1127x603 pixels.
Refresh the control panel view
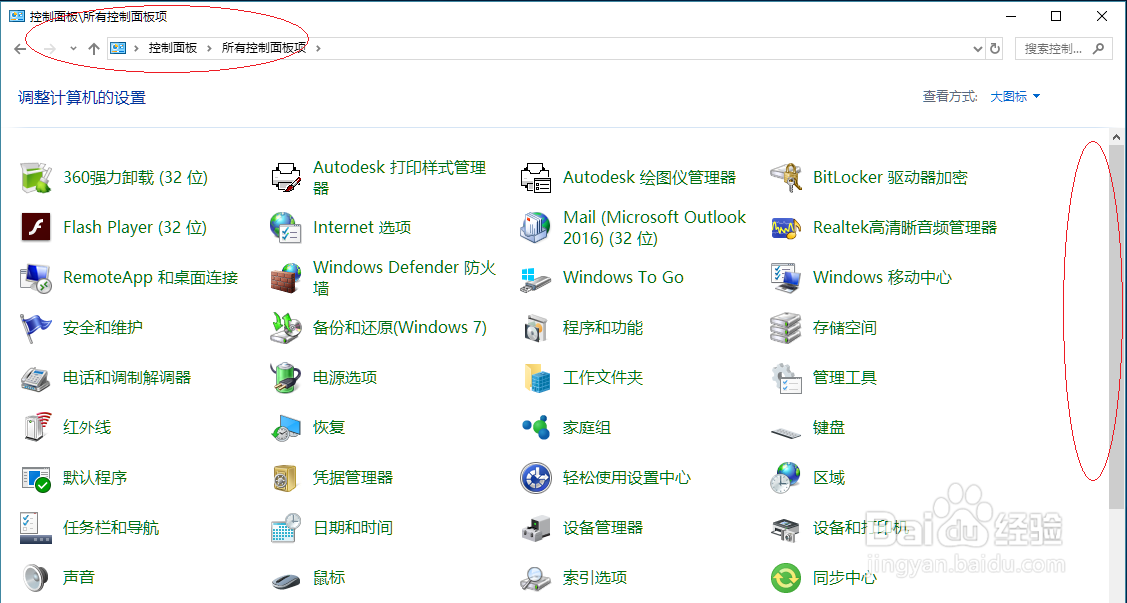(x=995, y=49)
